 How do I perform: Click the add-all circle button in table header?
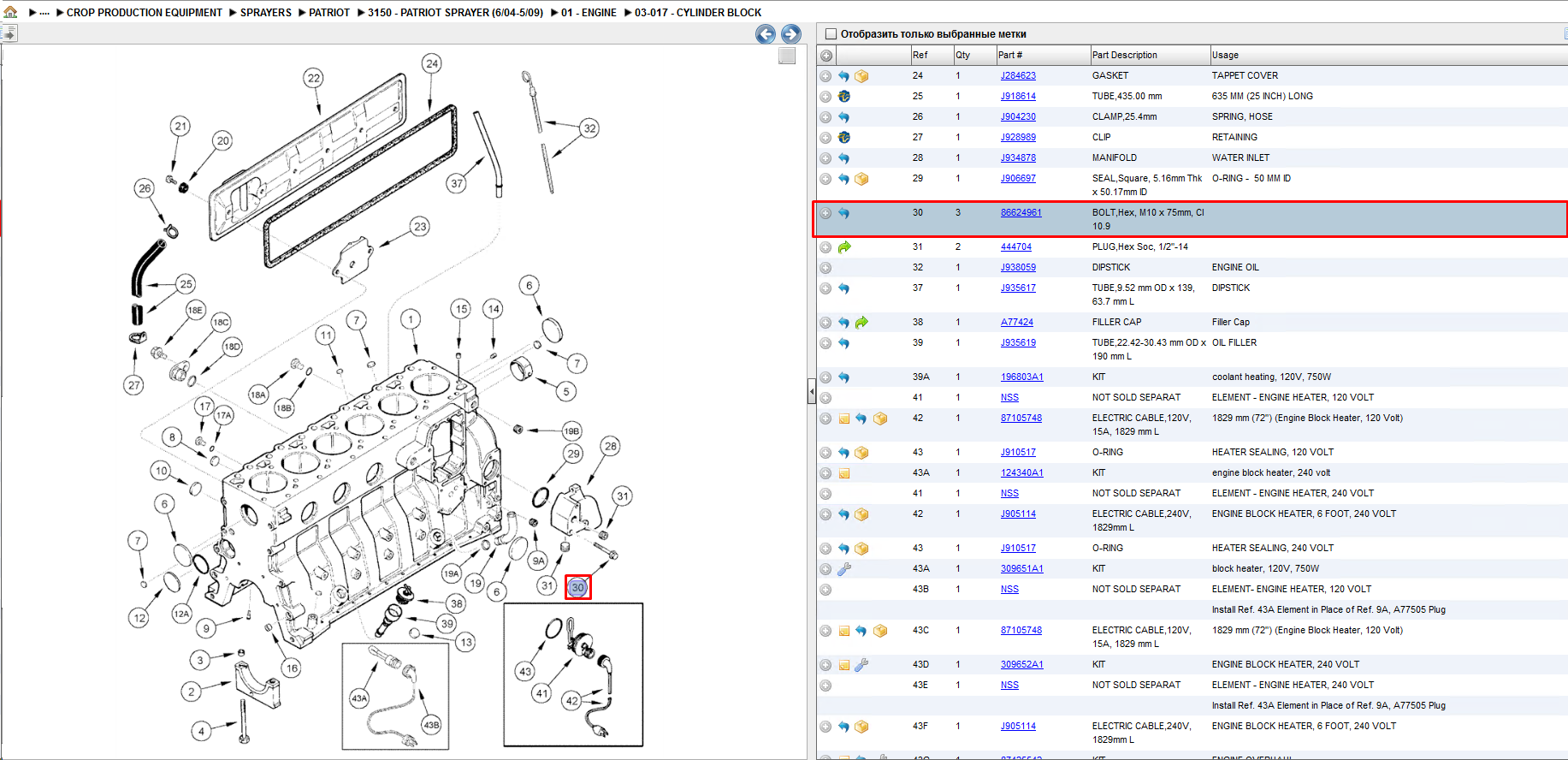(826, 56)
